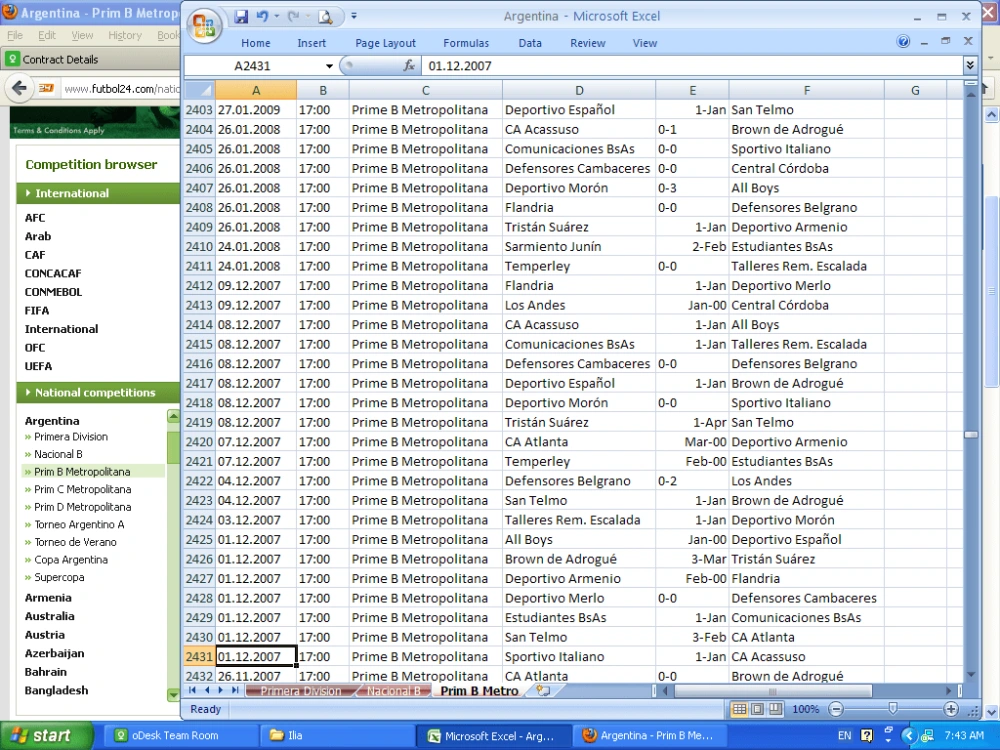Switch to Page Layout view in status bar
The height and width of the screenshot is (750, 1000).
(x=757, y=709)
